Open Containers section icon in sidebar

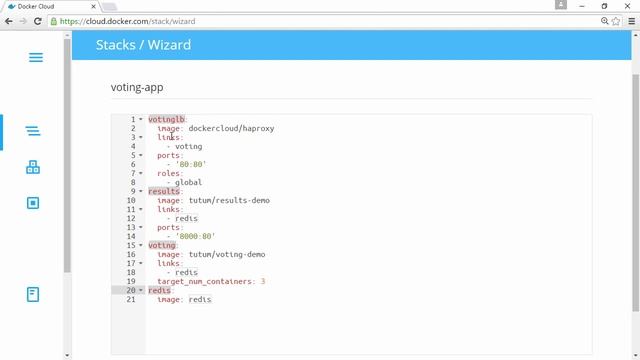[33, 203]
